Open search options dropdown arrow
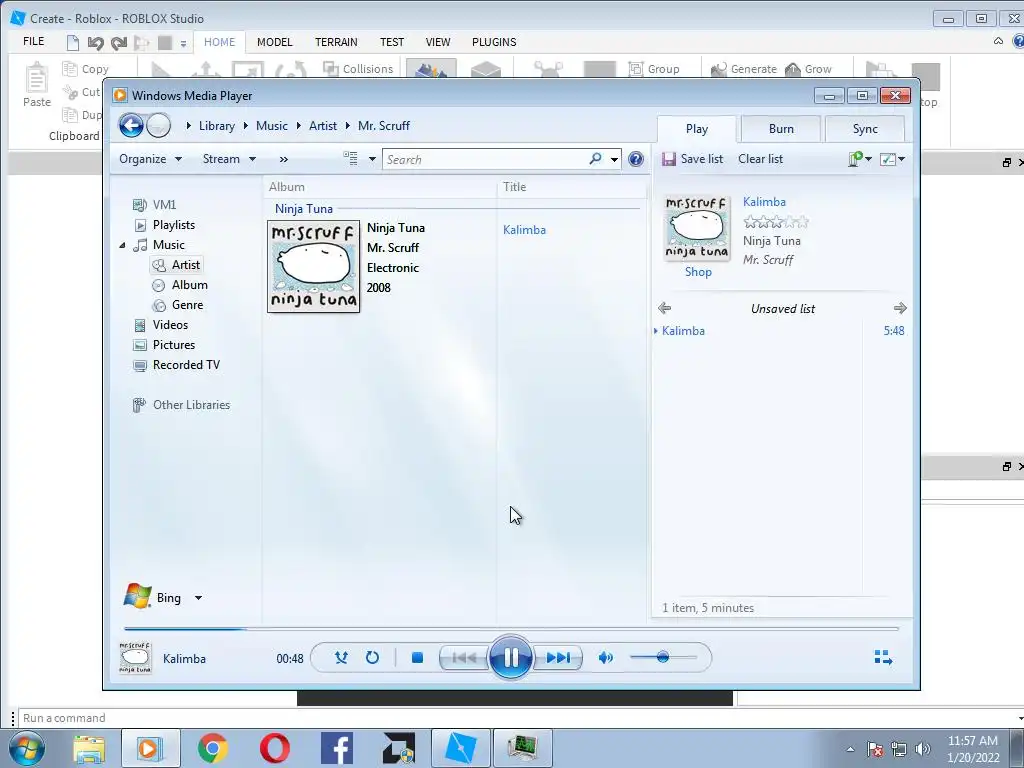Image resolution: width=1024 pixels, height=768 pixels. click(615, 159)
